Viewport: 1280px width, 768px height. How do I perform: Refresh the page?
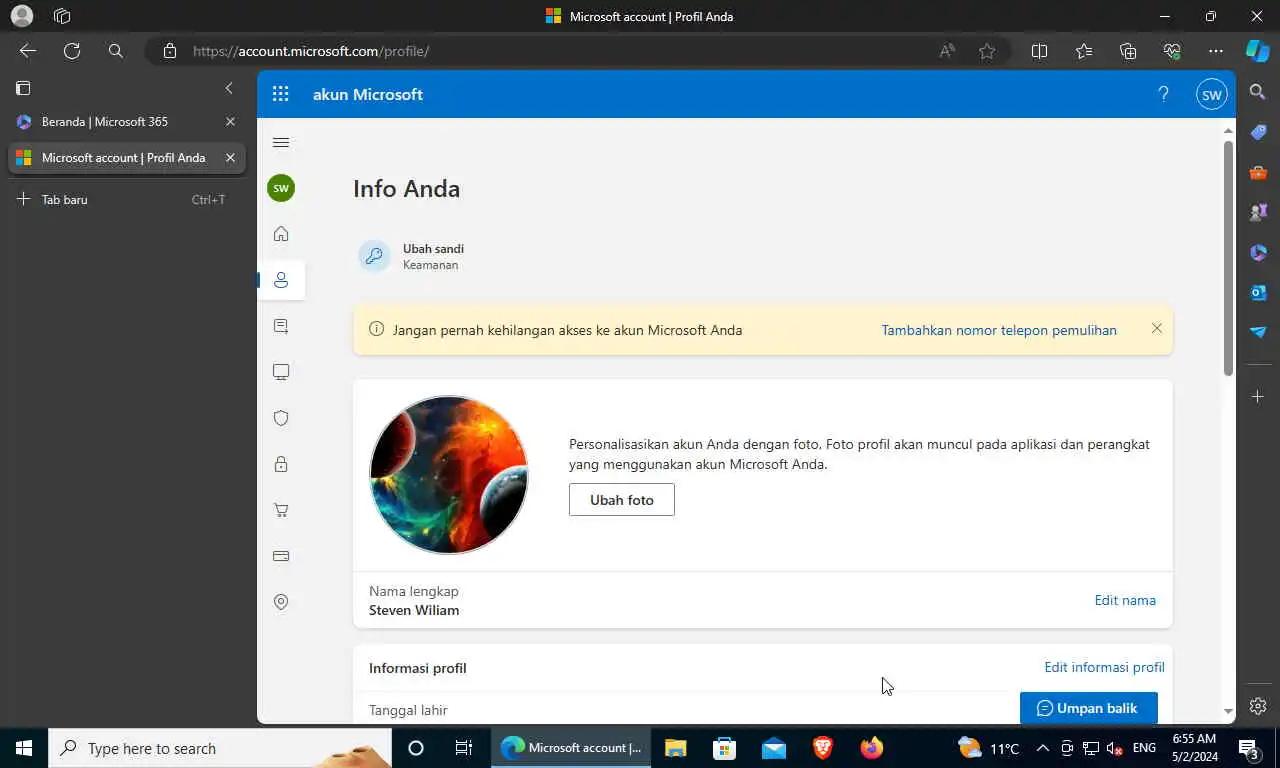(72, 51)
